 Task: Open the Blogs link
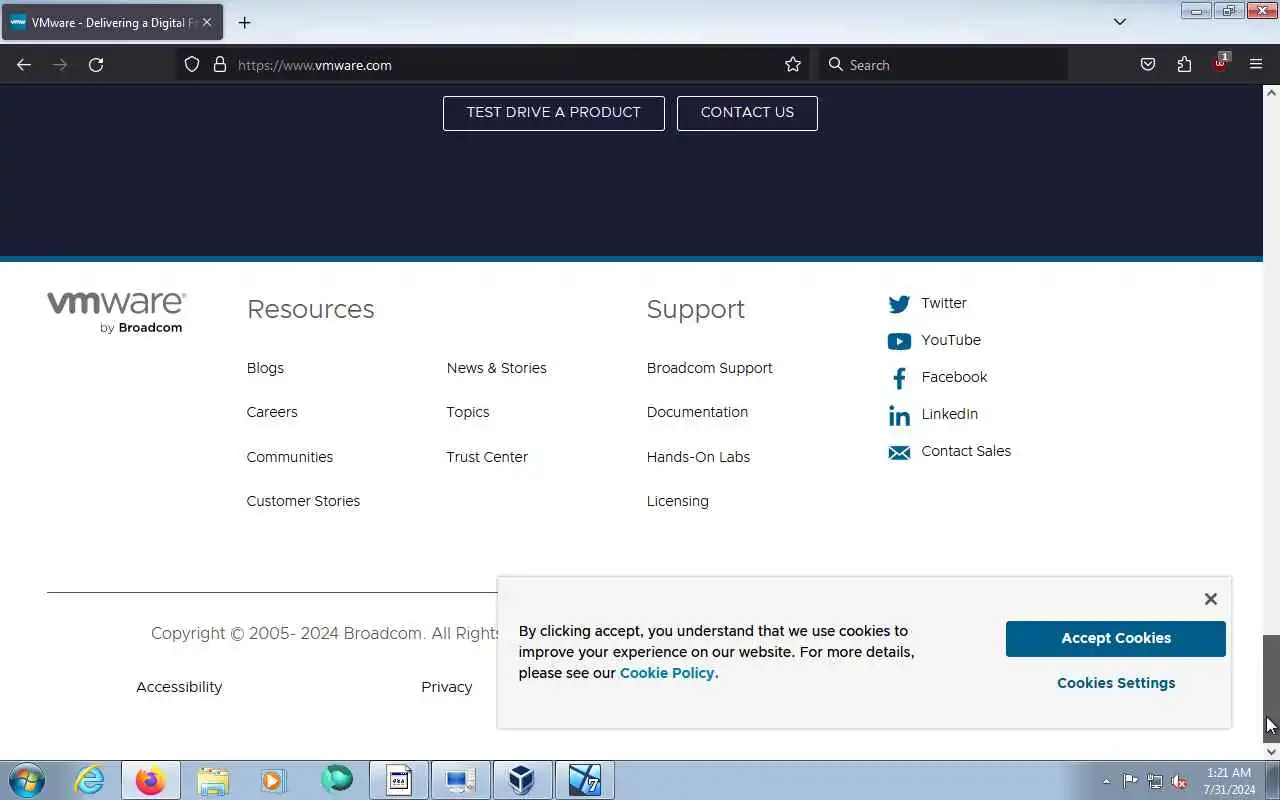click(265, 368)
